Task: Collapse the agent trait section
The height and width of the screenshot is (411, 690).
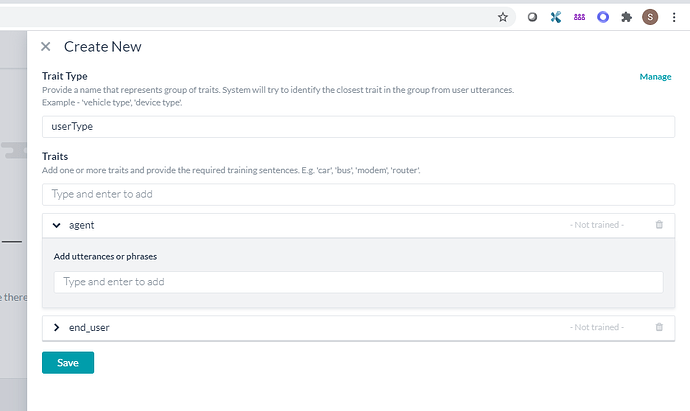Action: (x=57, y=225)
